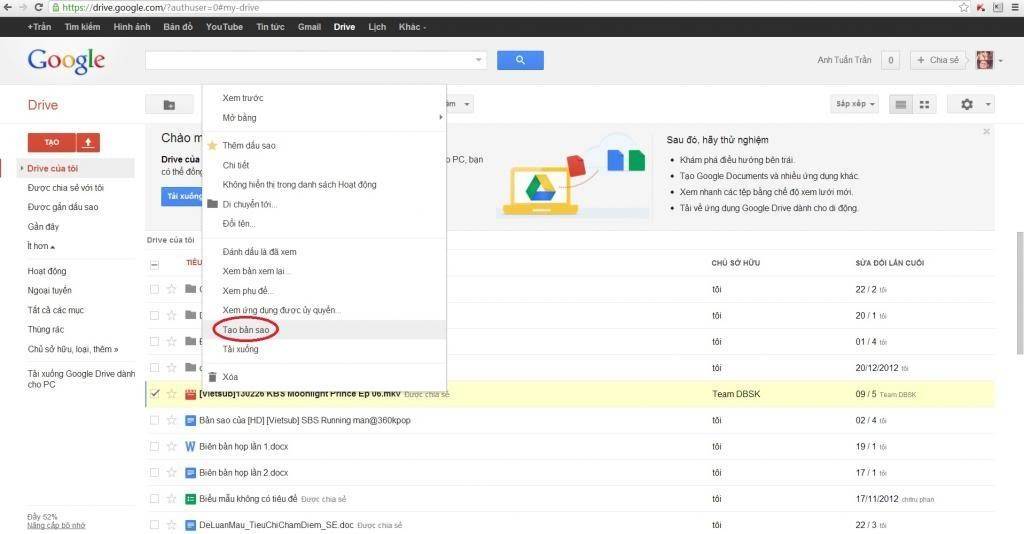Click the Google logo

click(66, 61)
